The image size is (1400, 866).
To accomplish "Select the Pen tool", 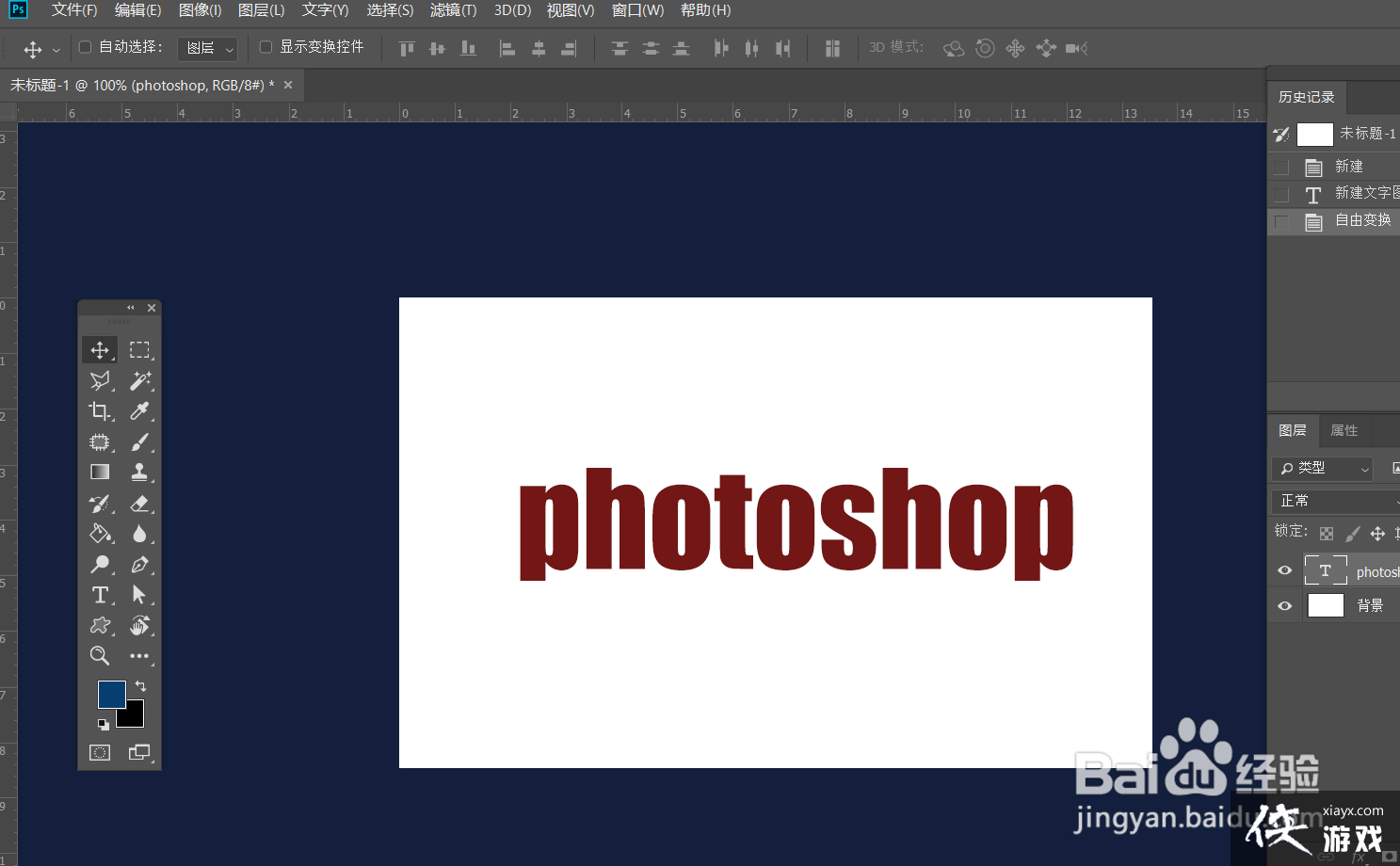I will tap(139, 564).
